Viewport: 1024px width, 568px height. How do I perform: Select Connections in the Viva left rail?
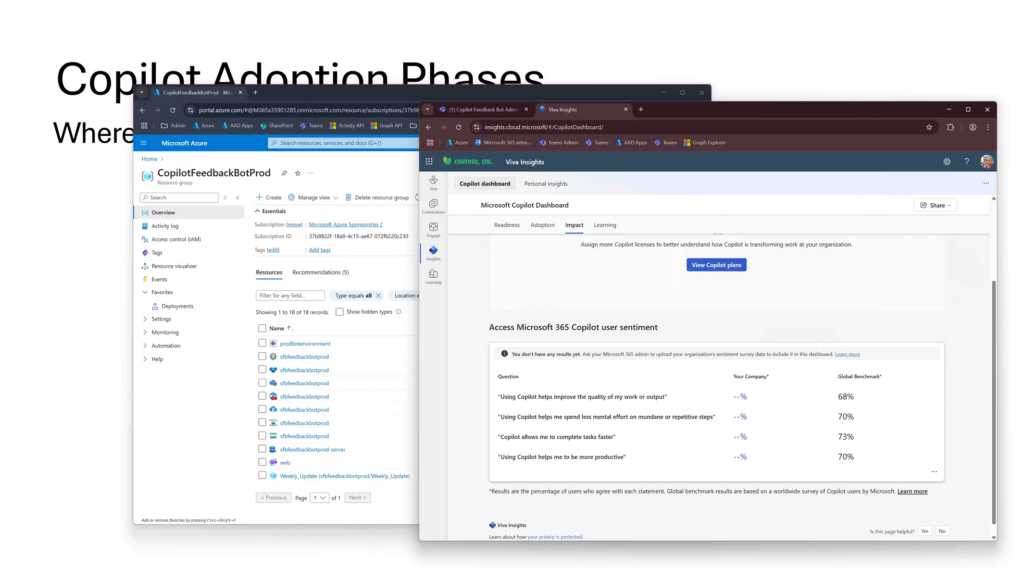(x=433, y=206)
